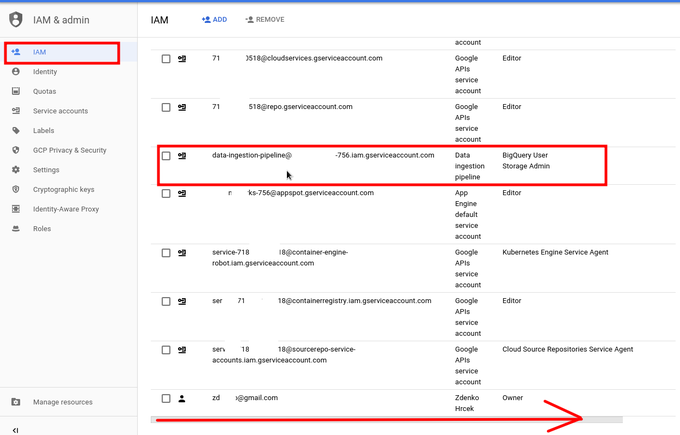This screenshot has width=680, height=435.
Task: Click the BigQuery User role text
Action: 525,155
